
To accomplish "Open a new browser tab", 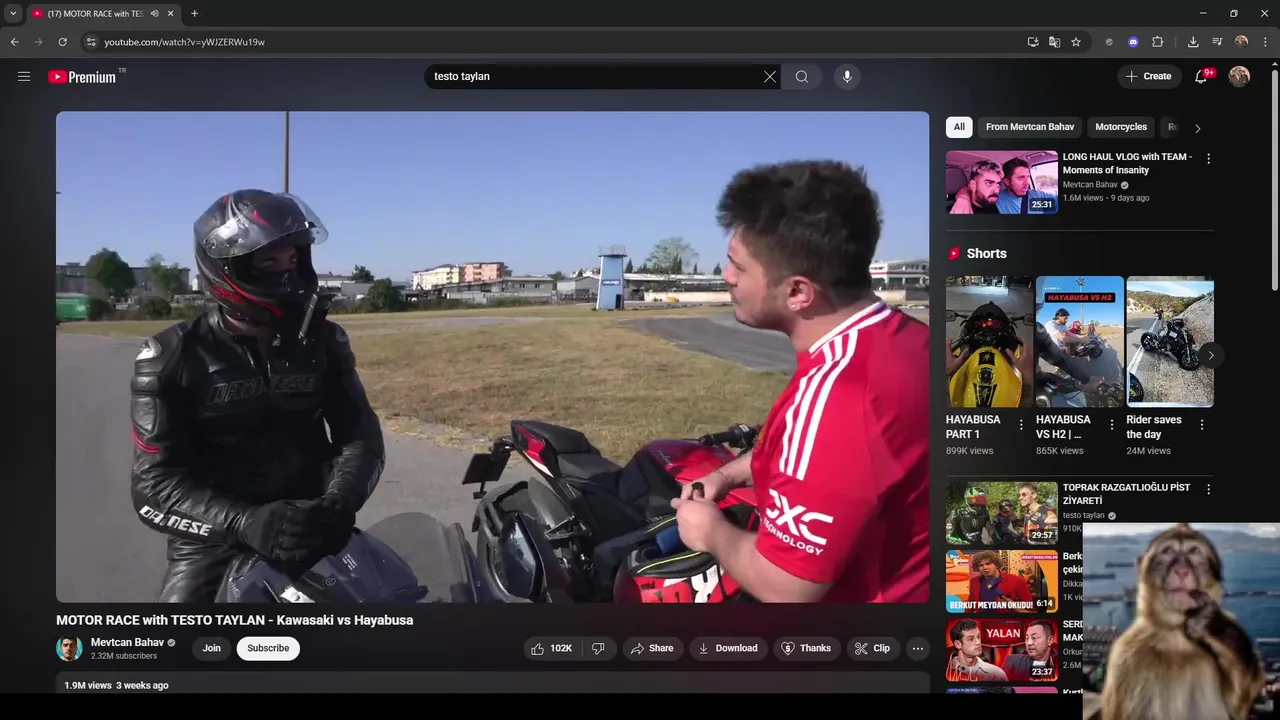I will [x=194, y=14].
